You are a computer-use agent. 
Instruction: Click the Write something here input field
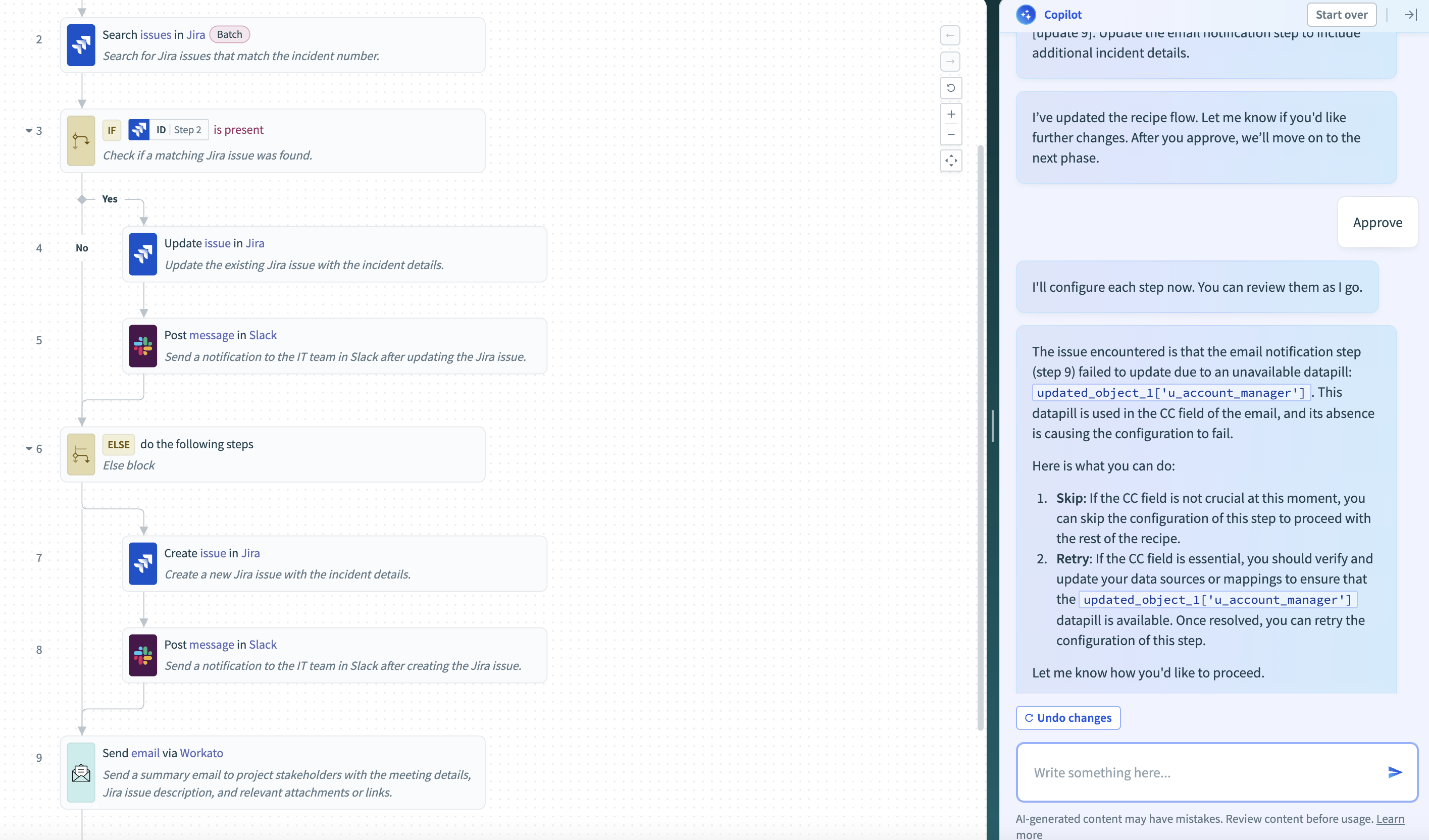(x=1202, y=772)
